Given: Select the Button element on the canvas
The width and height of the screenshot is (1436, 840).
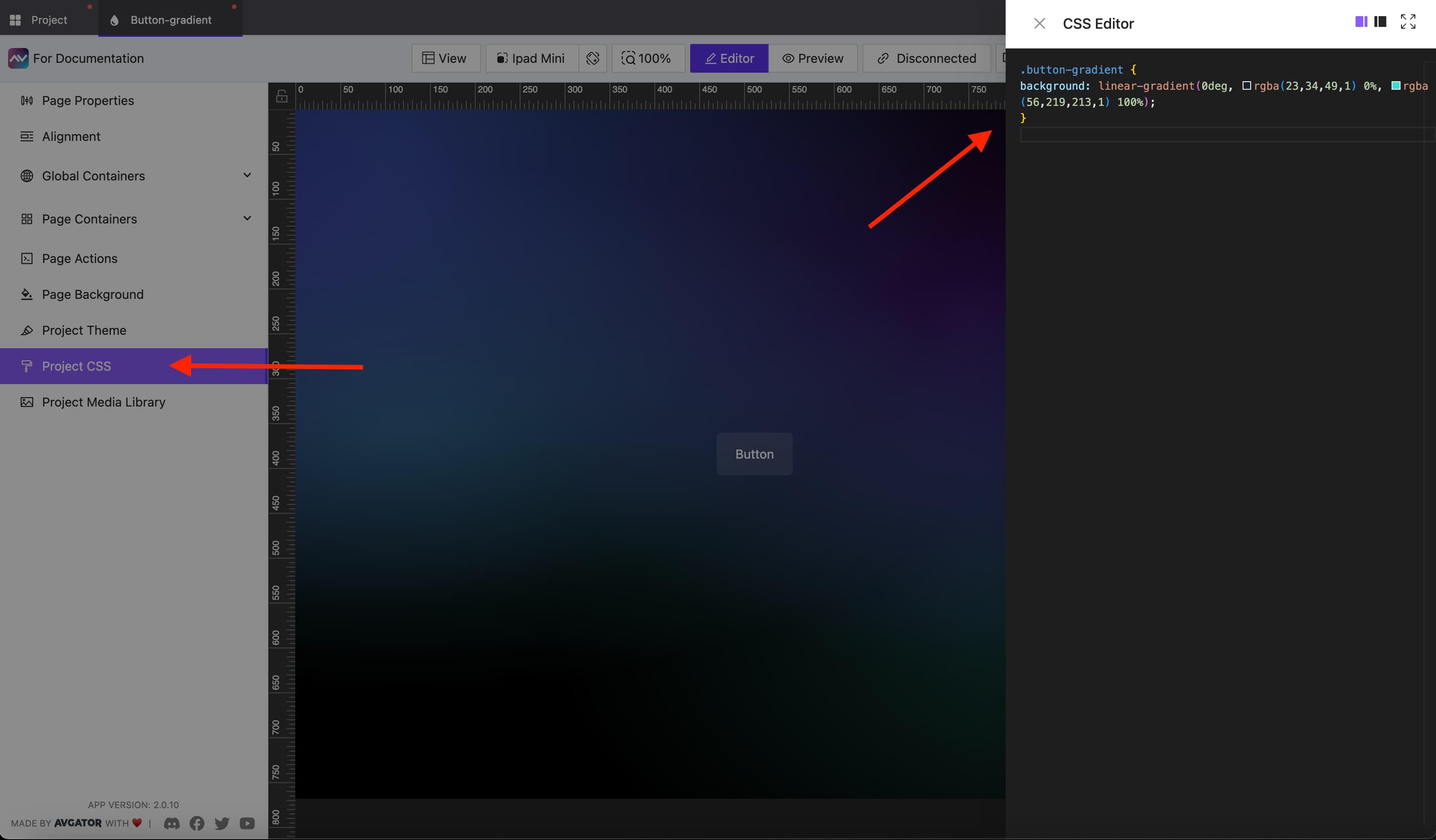Looking at the screenshot, I should 754,454.
